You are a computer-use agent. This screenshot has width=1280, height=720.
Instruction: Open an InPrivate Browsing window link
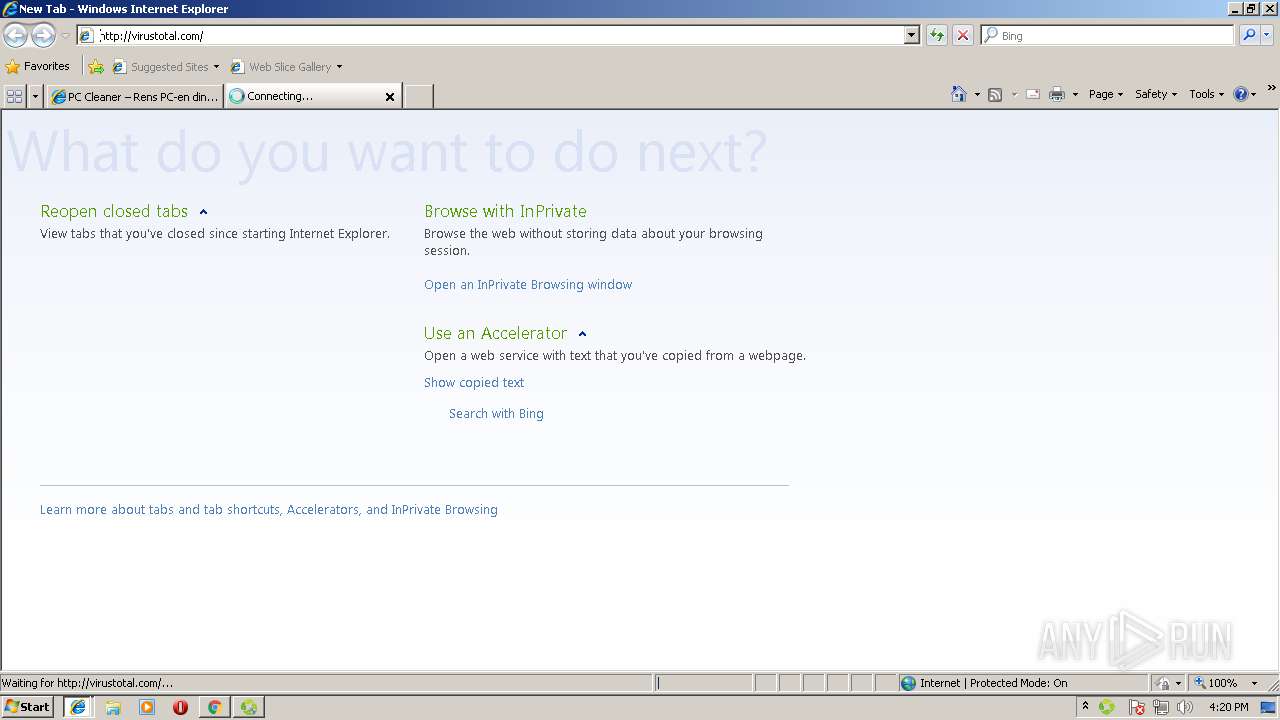[528, 285]
